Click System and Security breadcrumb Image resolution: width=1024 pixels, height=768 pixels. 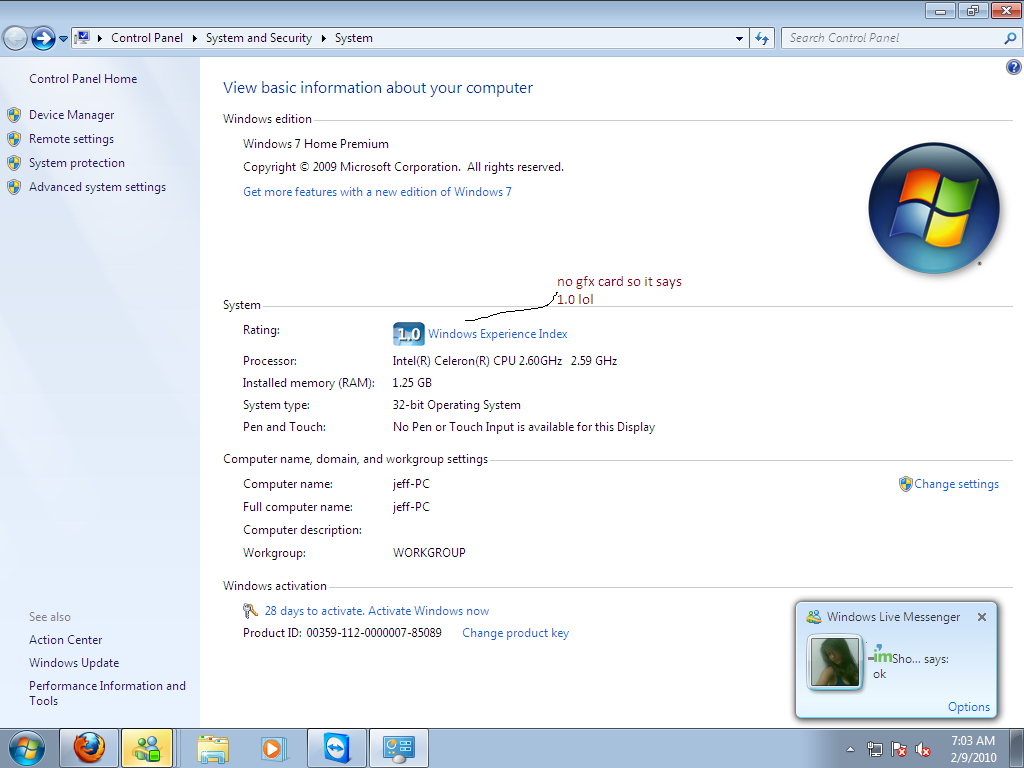[258, 38]
